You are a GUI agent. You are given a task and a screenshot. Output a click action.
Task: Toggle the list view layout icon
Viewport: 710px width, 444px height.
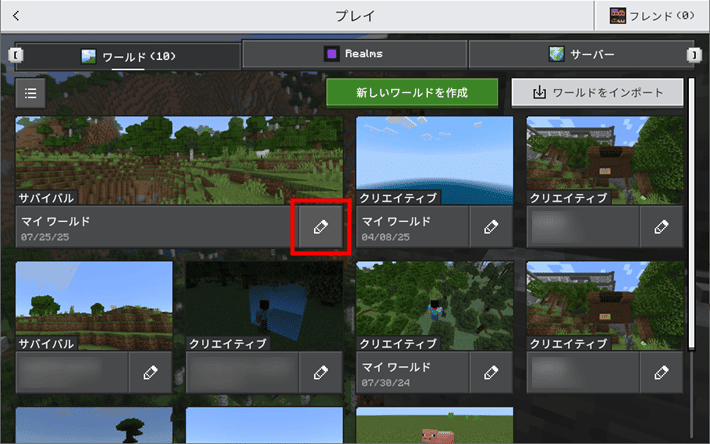click(x=30, y=93)
